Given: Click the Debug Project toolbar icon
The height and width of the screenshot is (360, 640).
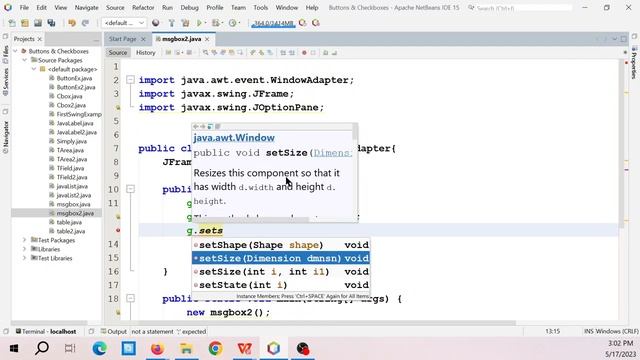Looking at the screenshot, I should [x=216, y=23].
